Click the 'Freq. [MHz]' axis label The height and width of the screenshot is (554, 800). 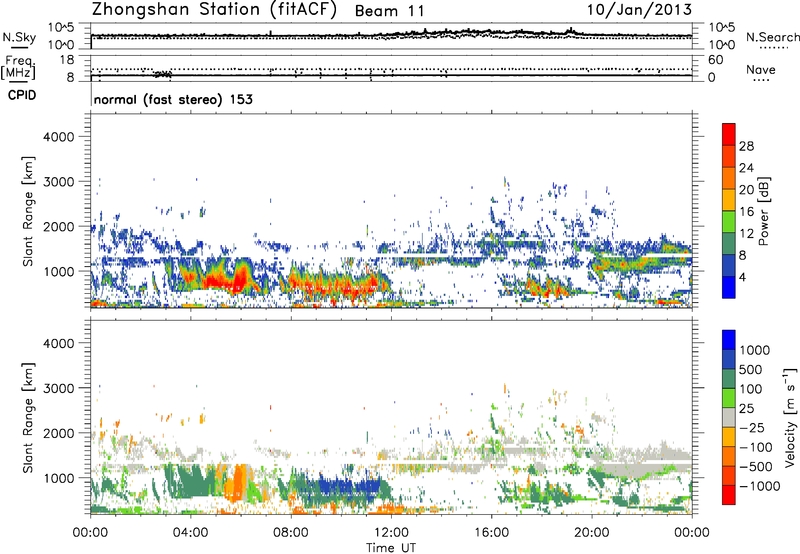(x=19, y=68)
